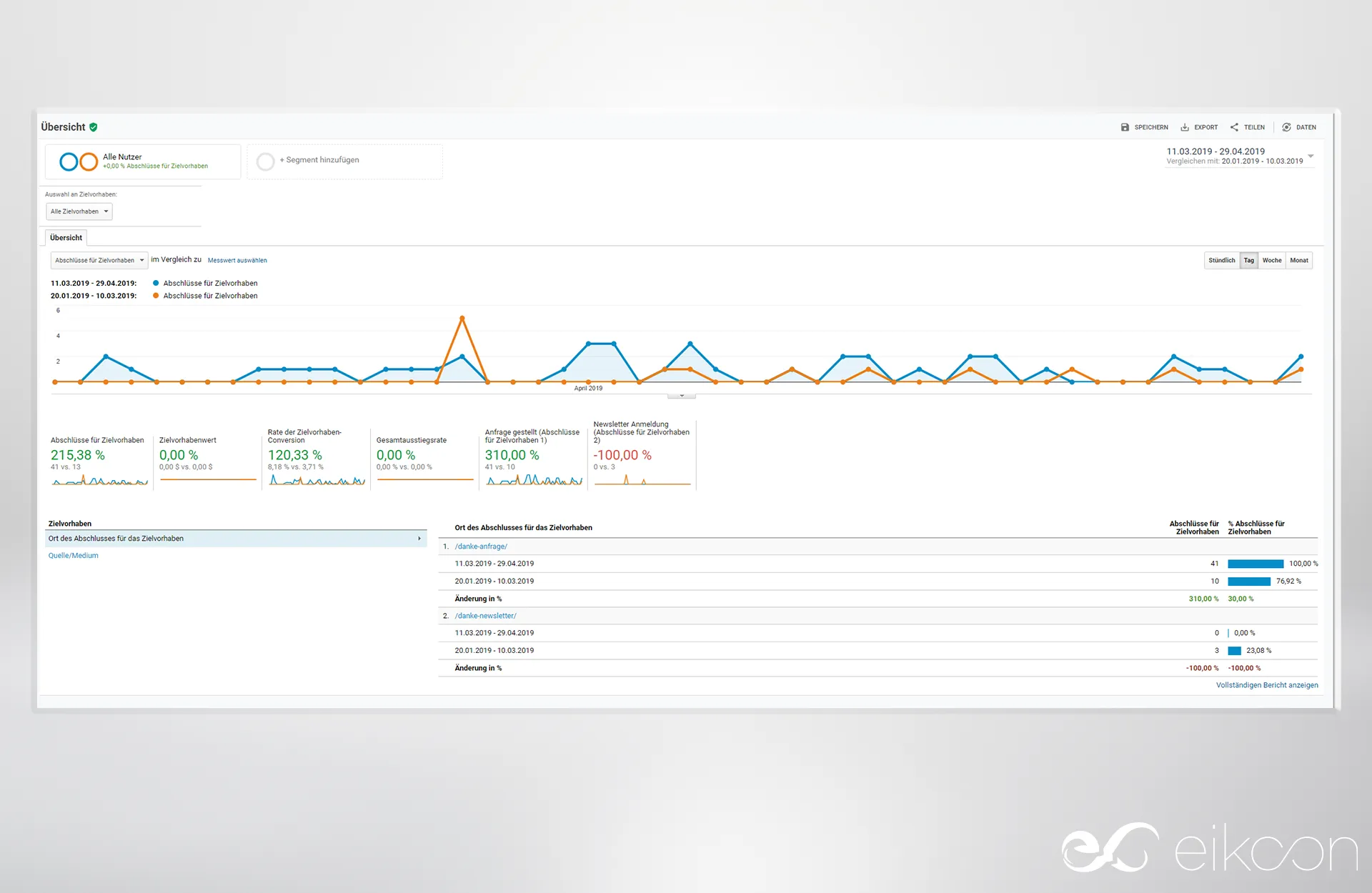This screenshot has height=893, width=1372.
Task: Click the Daten insights icon
Action: point(1286,127)
